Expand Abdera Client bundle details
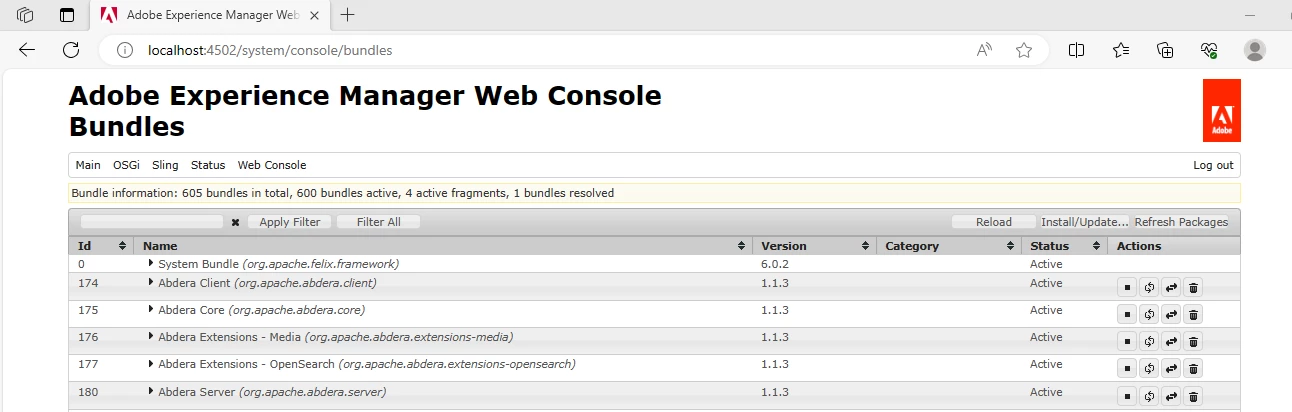This screenshot has width=1292, height=412. click(151, 282)
